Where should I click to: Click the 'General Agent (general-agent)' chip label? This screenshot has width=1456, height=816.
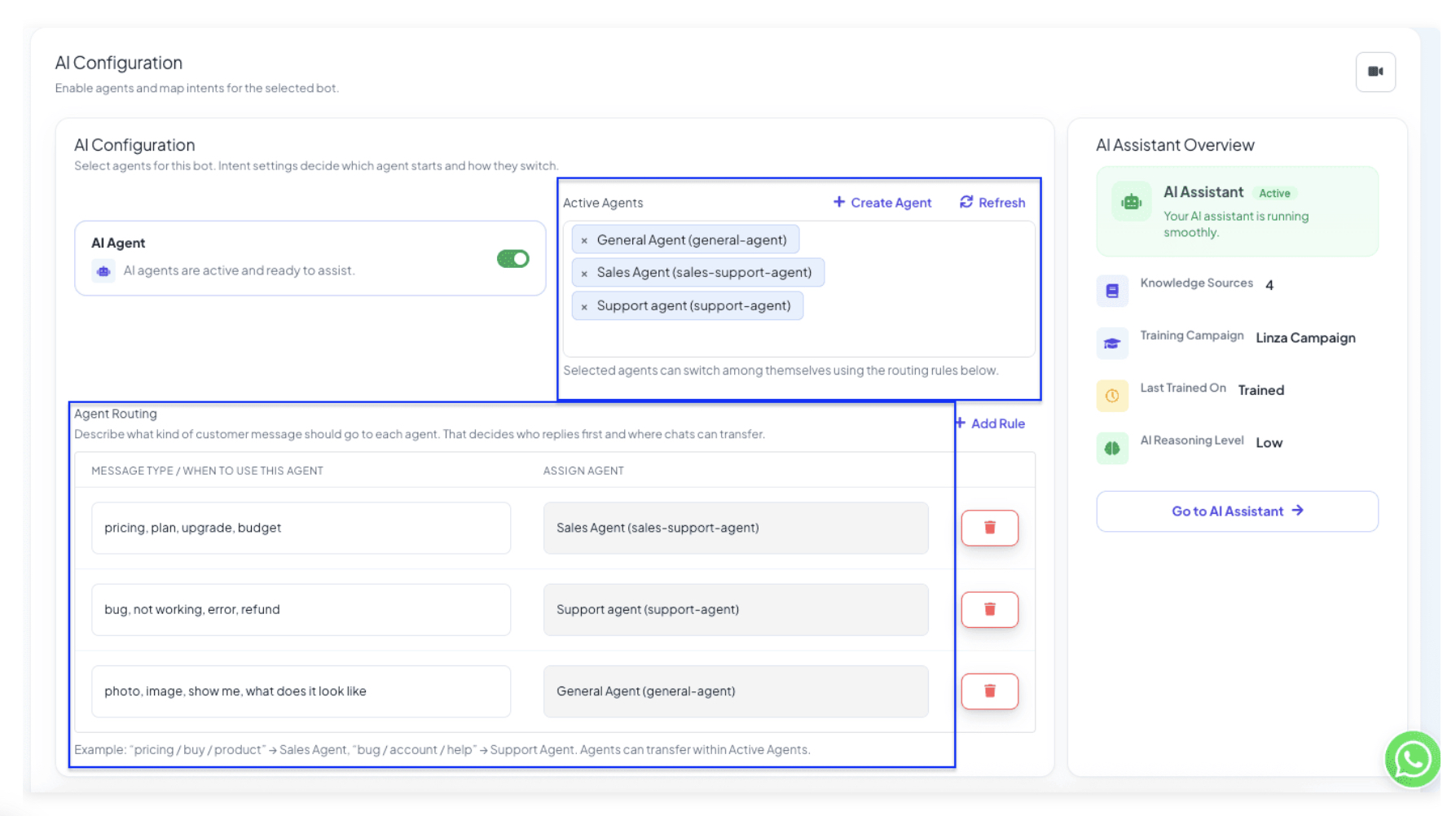click(692, 240)
